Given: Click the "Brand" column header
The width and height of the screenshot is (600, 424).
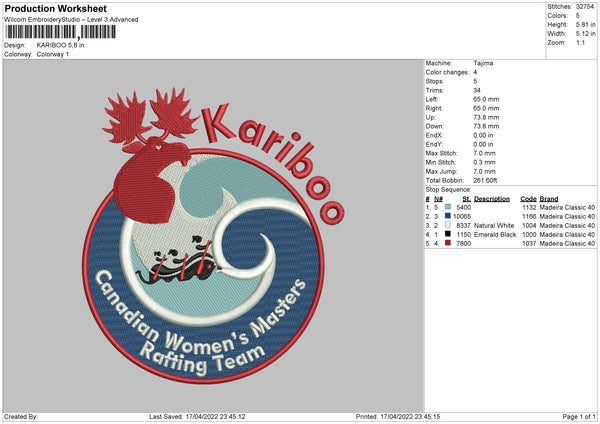Looking at the screenshot, I should tap(549, 199).
